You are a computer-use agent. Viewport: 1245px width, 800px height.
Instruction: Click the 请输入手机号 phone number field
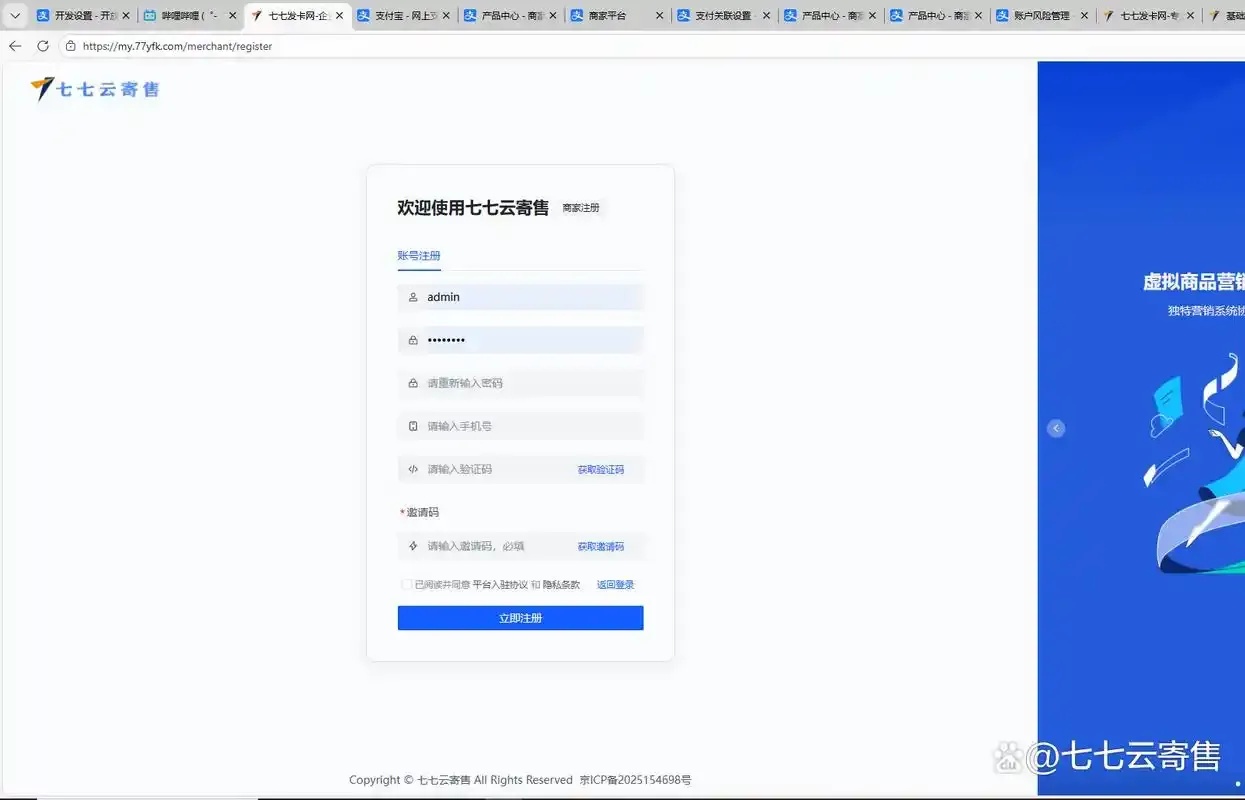tap(520, 426)
